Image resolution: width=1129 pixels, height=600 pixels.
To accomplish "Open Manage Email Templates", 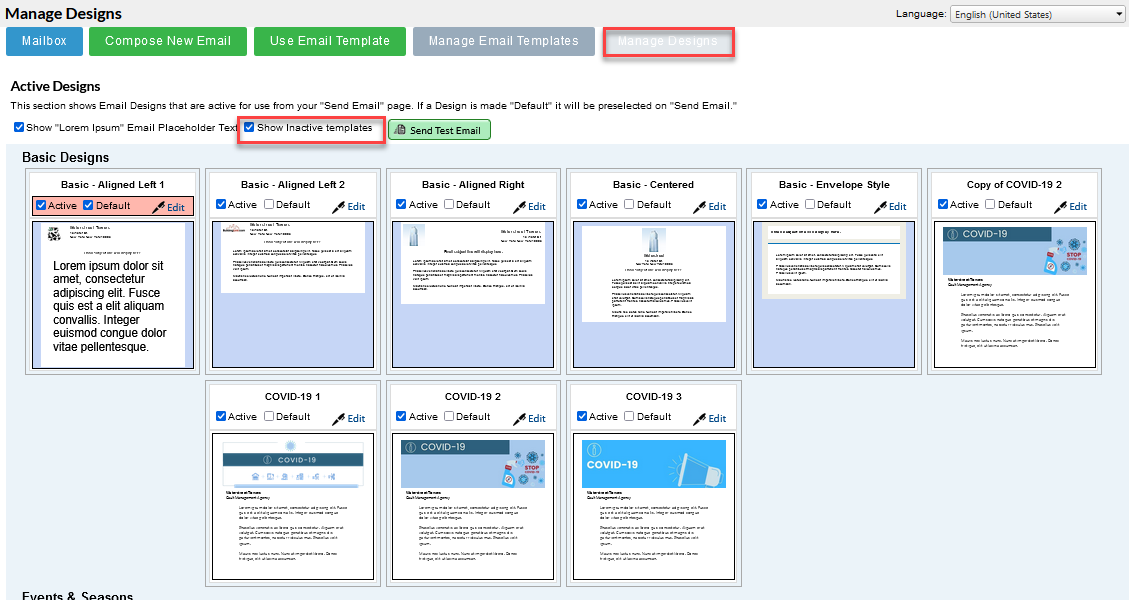I will click(503, 41).
